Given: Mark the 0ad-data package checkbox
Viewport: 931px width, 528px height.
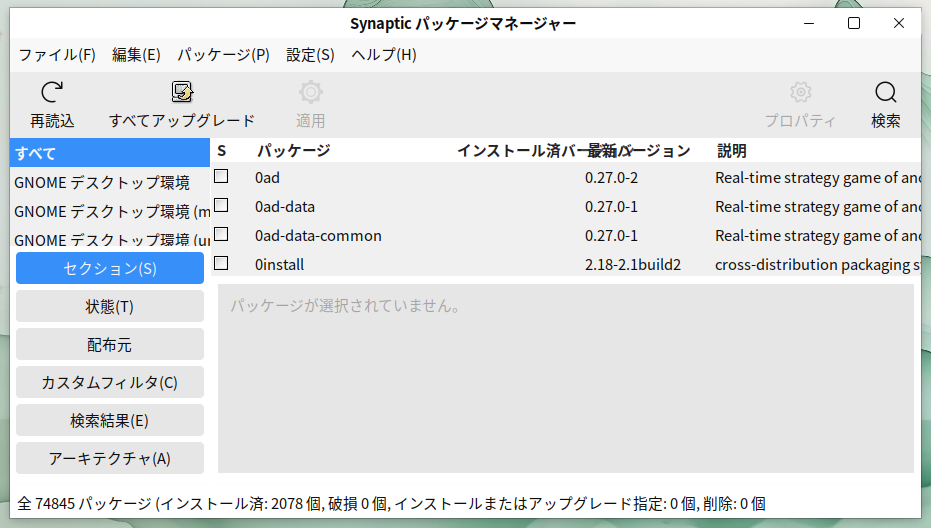Looking at the screenshot, I should click(x=221, y=206).
